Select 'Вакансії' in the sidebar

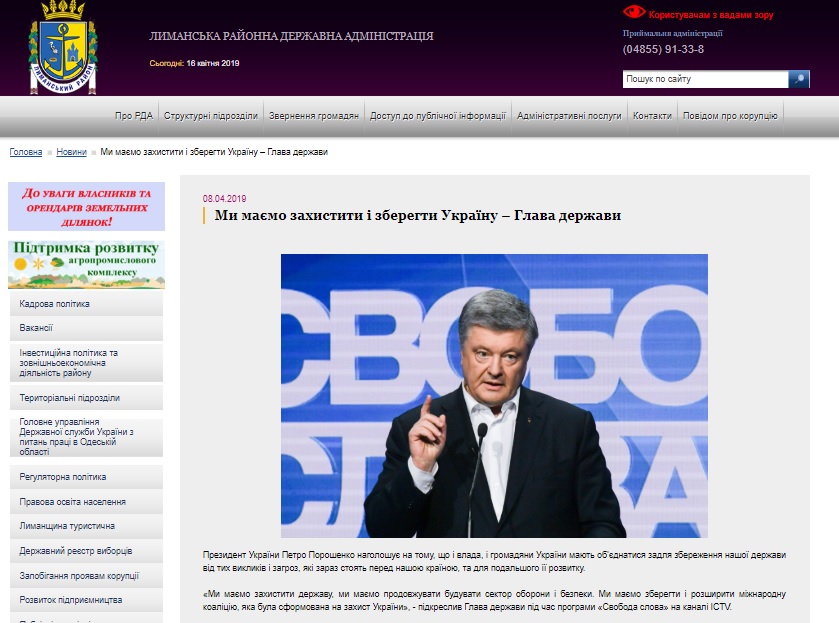click(x=86, y=328)
